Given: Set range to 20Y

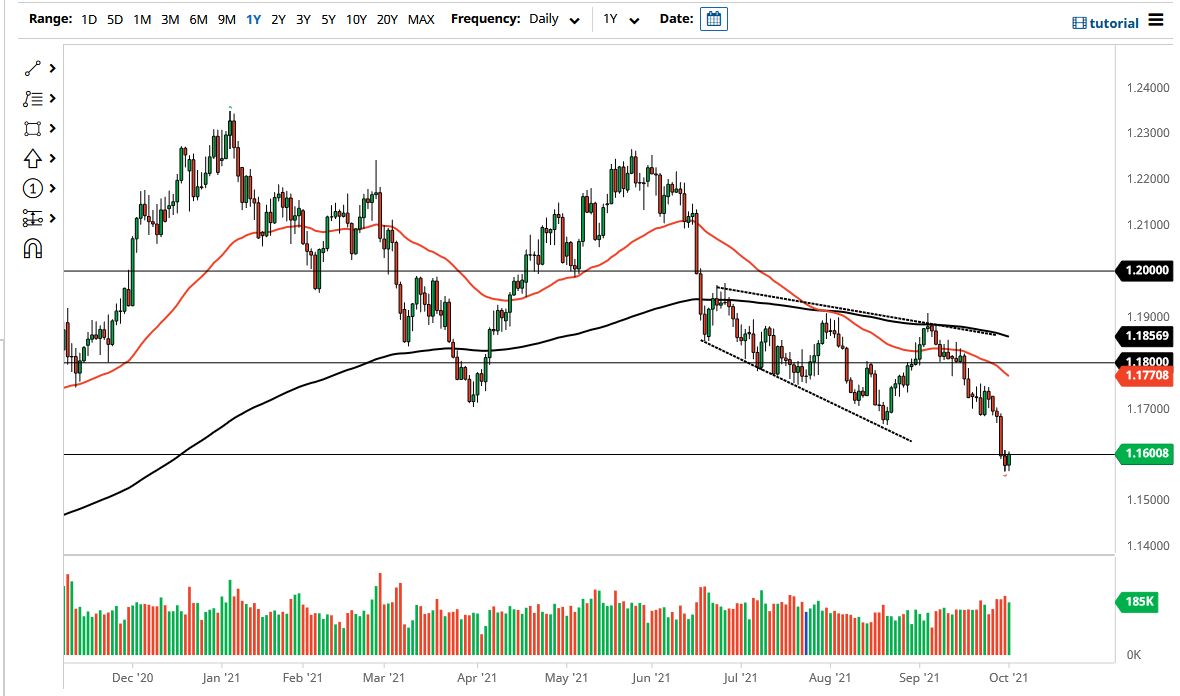Looking at the screenshot, I should tap(387, 20).
